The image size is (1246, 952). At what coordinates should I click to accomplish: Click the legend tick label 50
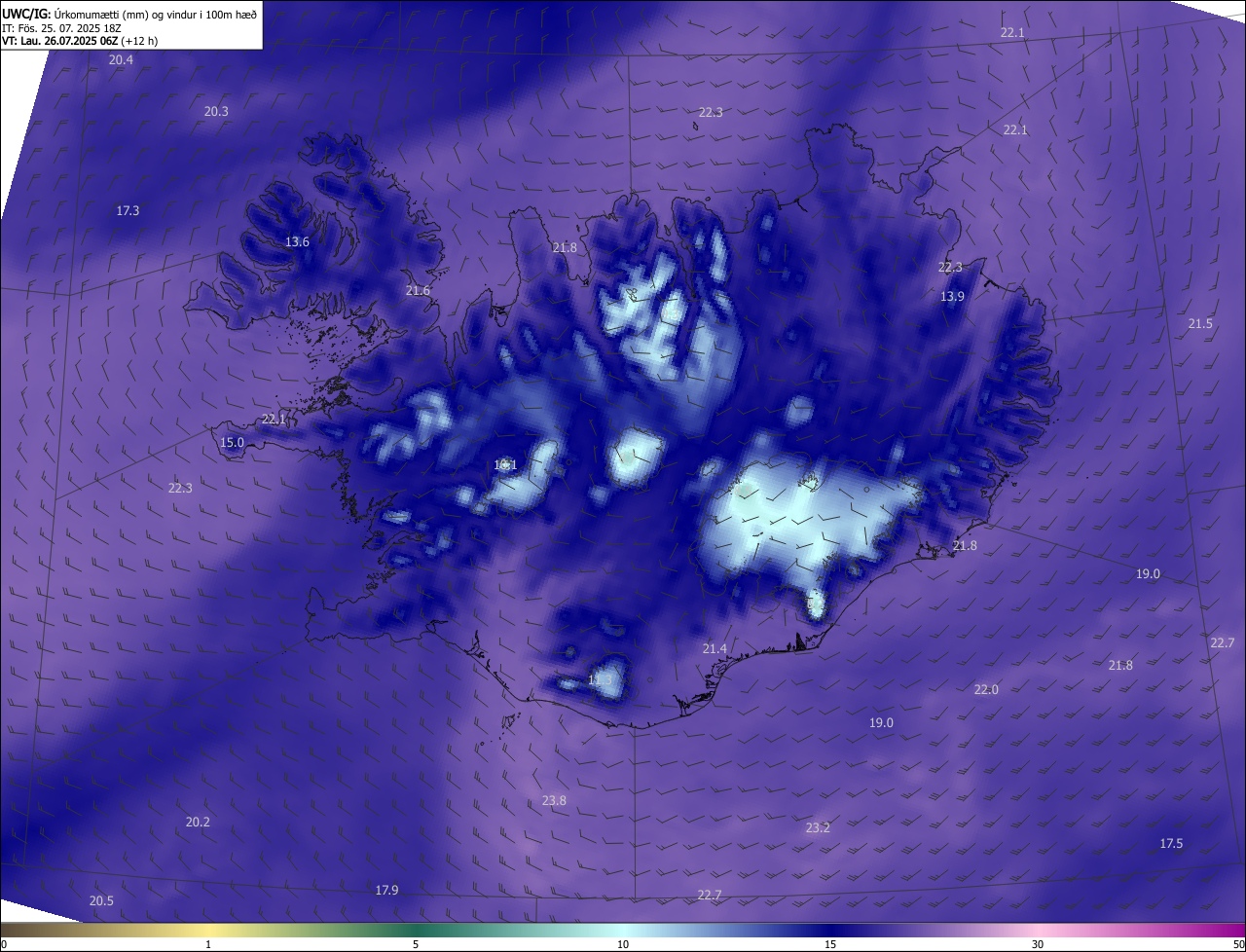pyautogui.click(x=1237, y=944)
